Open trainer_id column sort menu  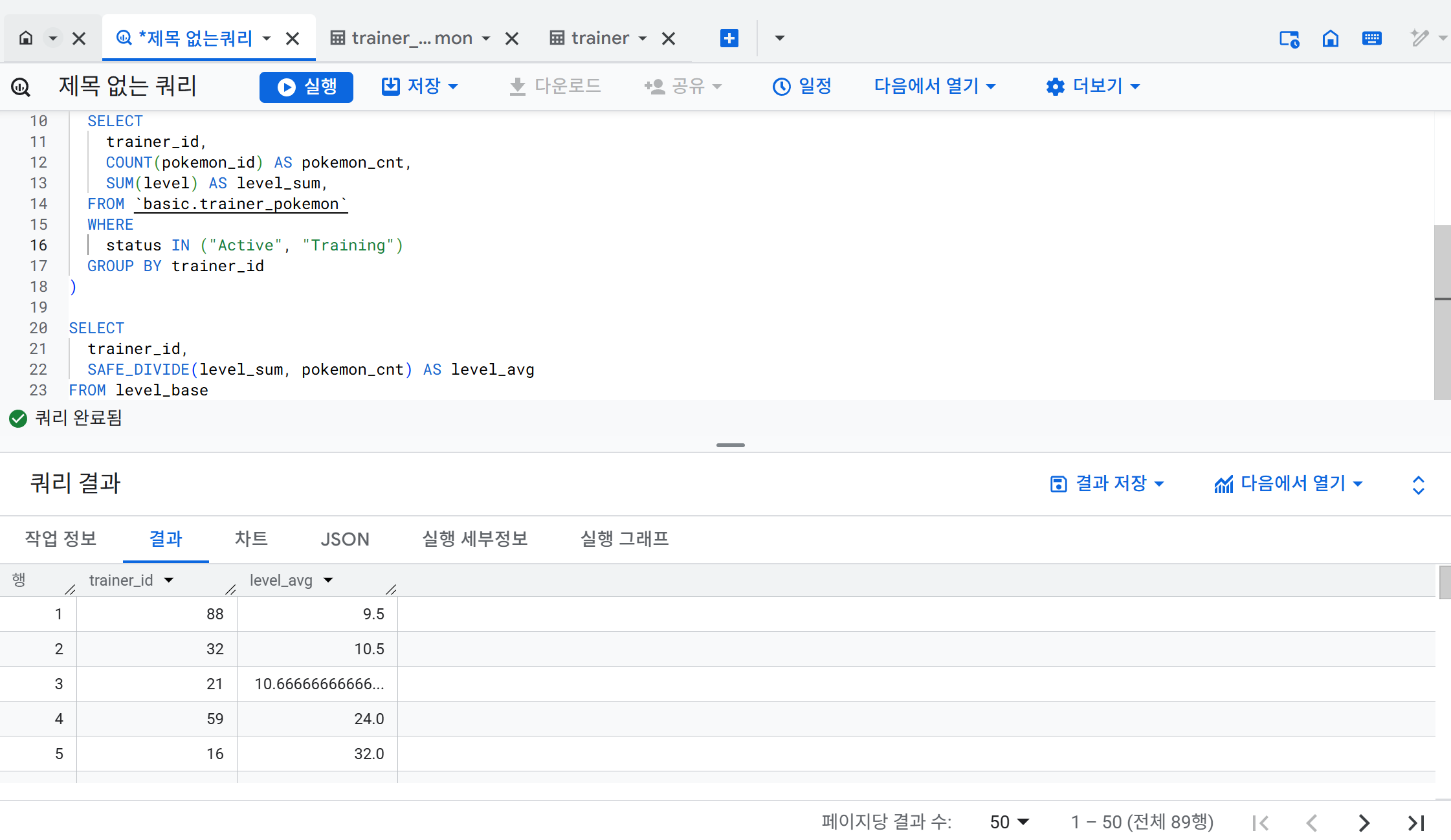coord(169,580)
